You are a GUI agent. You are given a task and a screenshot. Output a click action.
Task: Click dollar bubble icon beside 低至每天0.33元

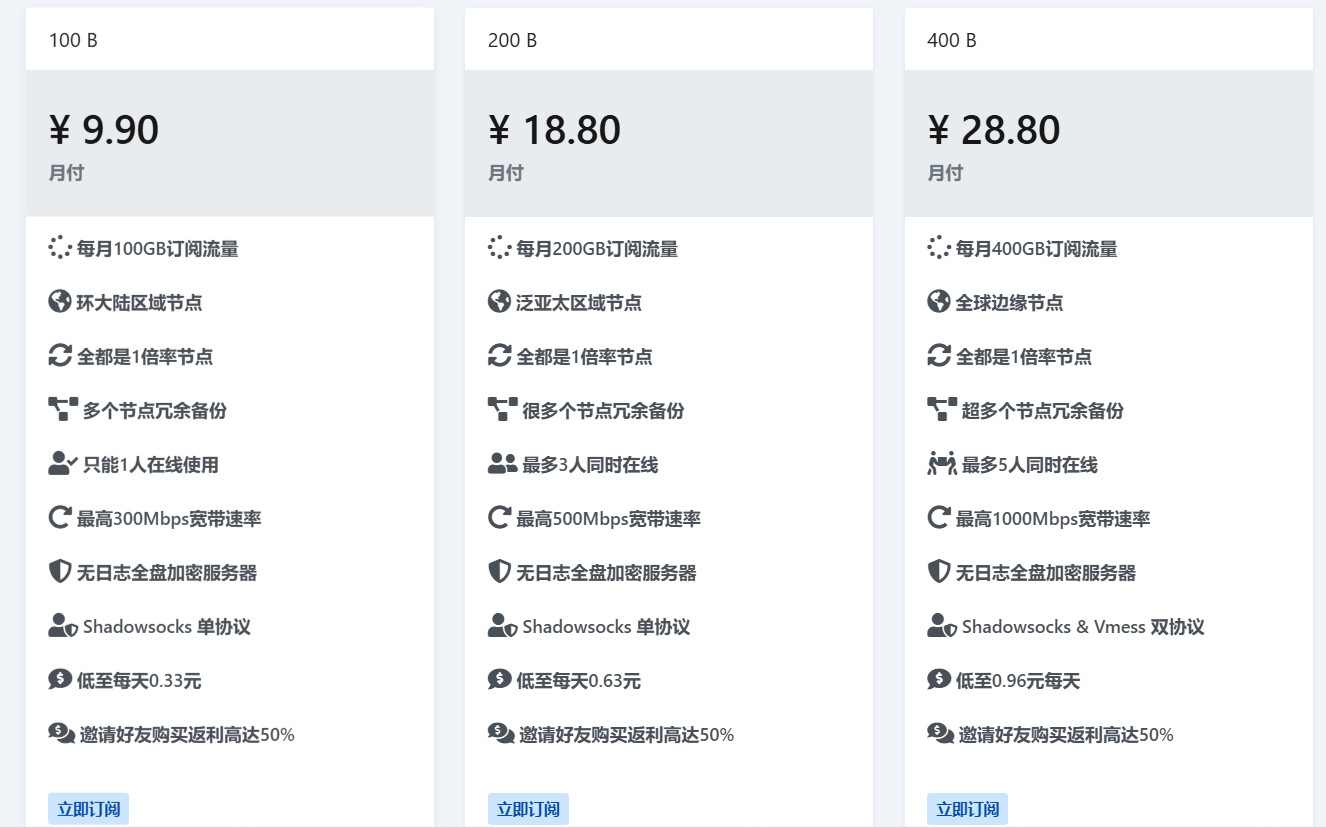click(x=60, y=680)
